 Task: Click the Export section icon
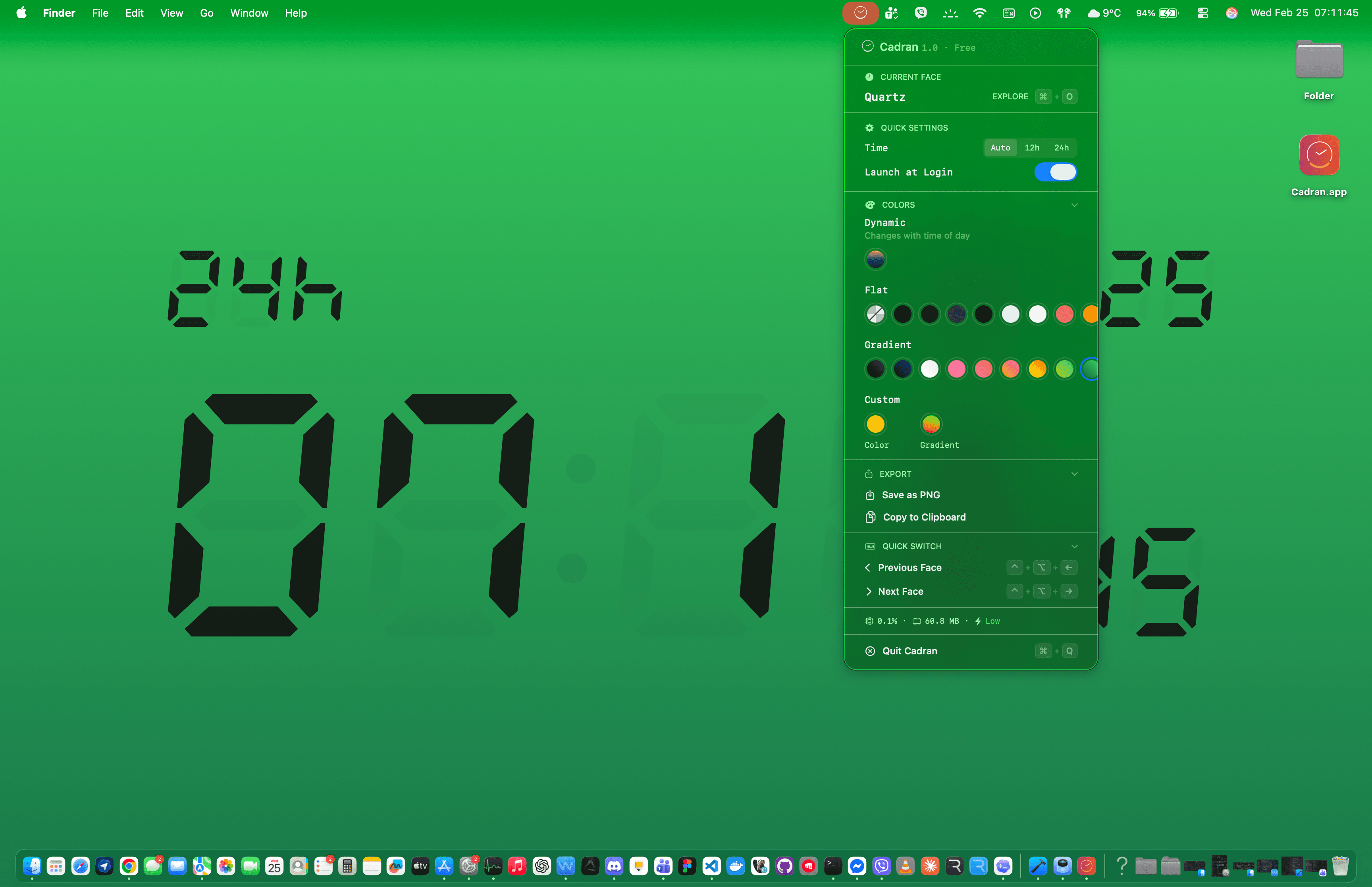(x=870, y=473)
